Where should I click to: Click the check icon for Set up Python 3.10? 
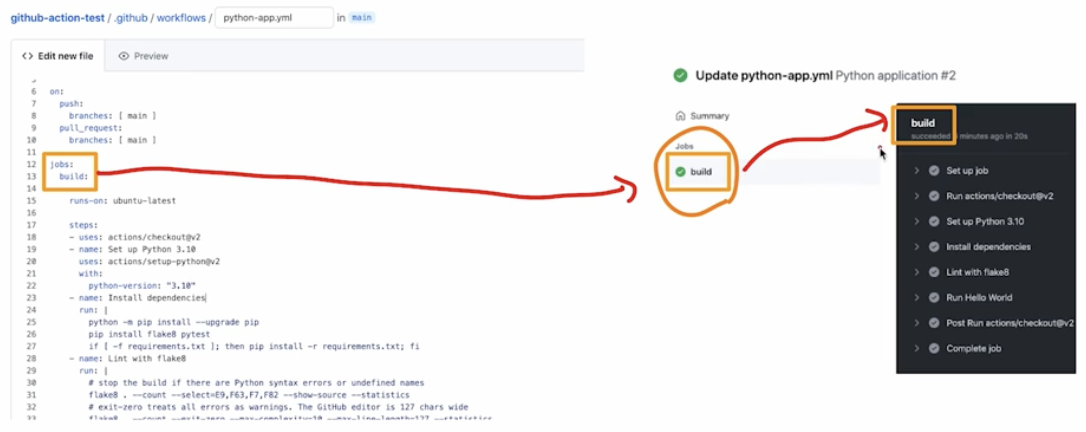coord(934,222)
